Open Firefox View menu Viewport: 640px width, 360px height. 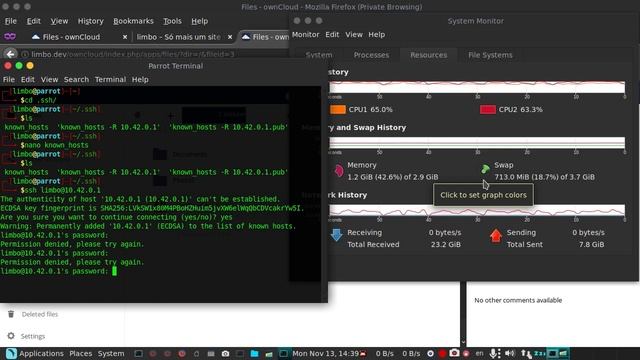[x=59, y=21]
